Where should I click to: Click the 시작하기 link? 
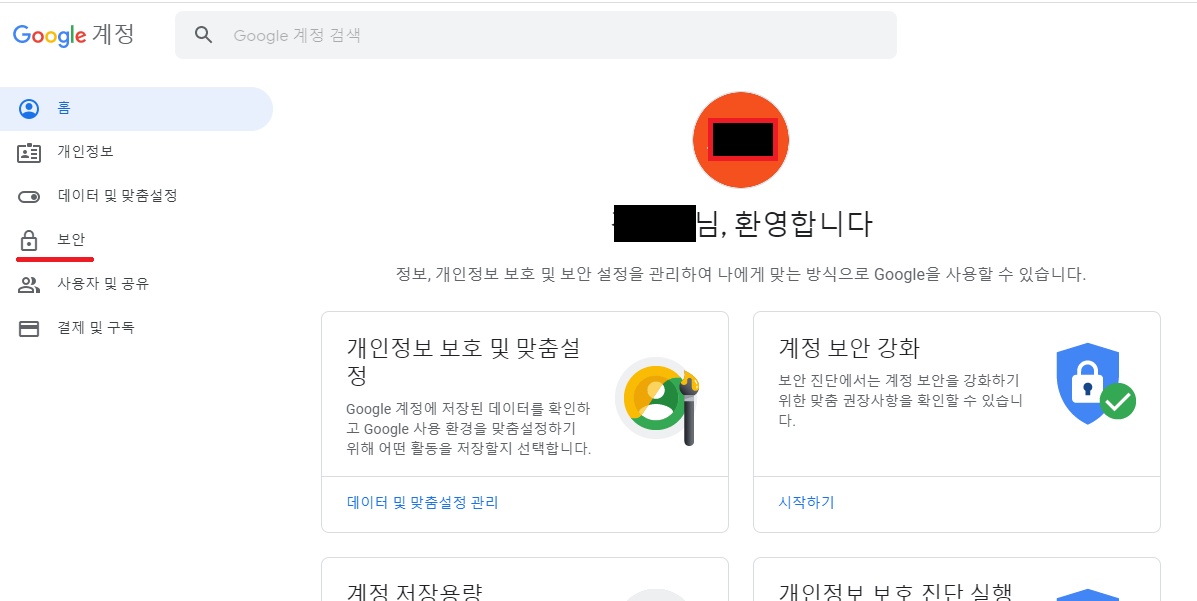(806, 502)
